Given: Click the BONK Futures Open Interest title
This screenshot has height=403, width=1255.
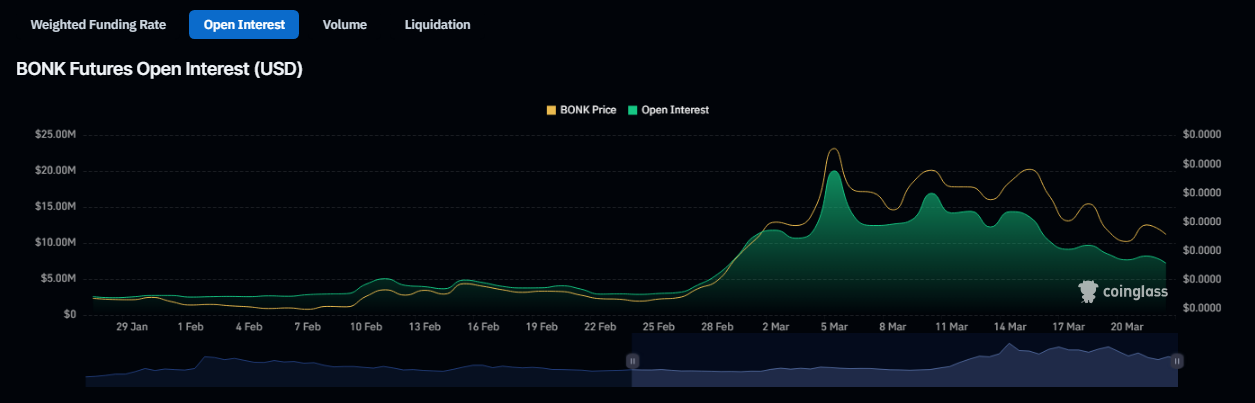Looking at the screenshot, I should (159, 70).
